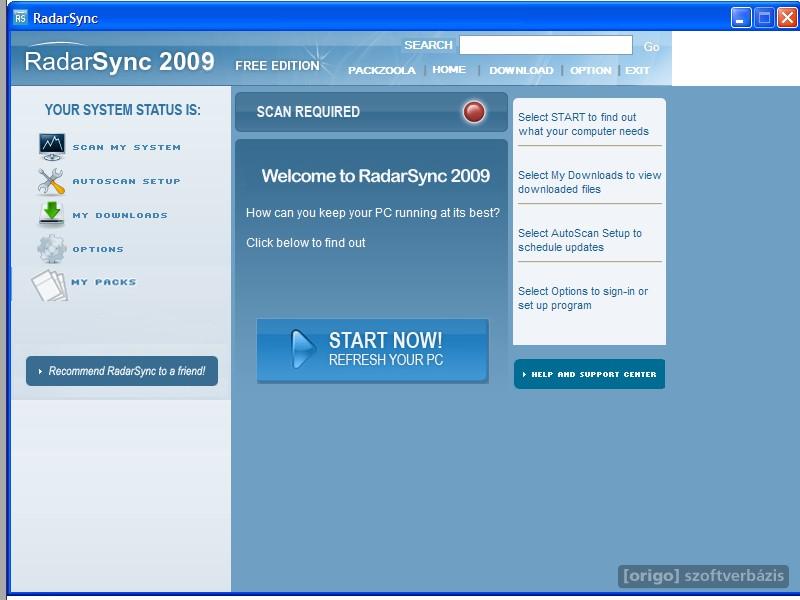Click the AutoScan Setup tools icon

pos(51,181)
